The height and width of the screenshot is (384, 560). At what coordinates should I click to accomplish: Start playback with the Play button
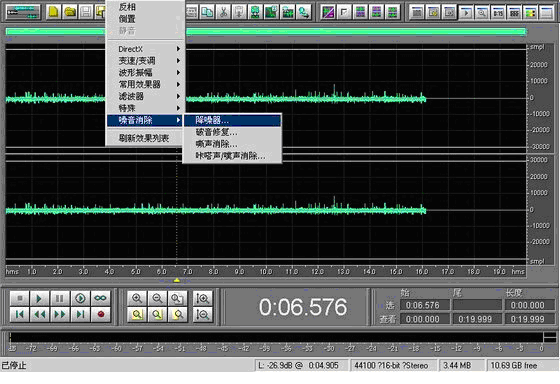(40, 298)
